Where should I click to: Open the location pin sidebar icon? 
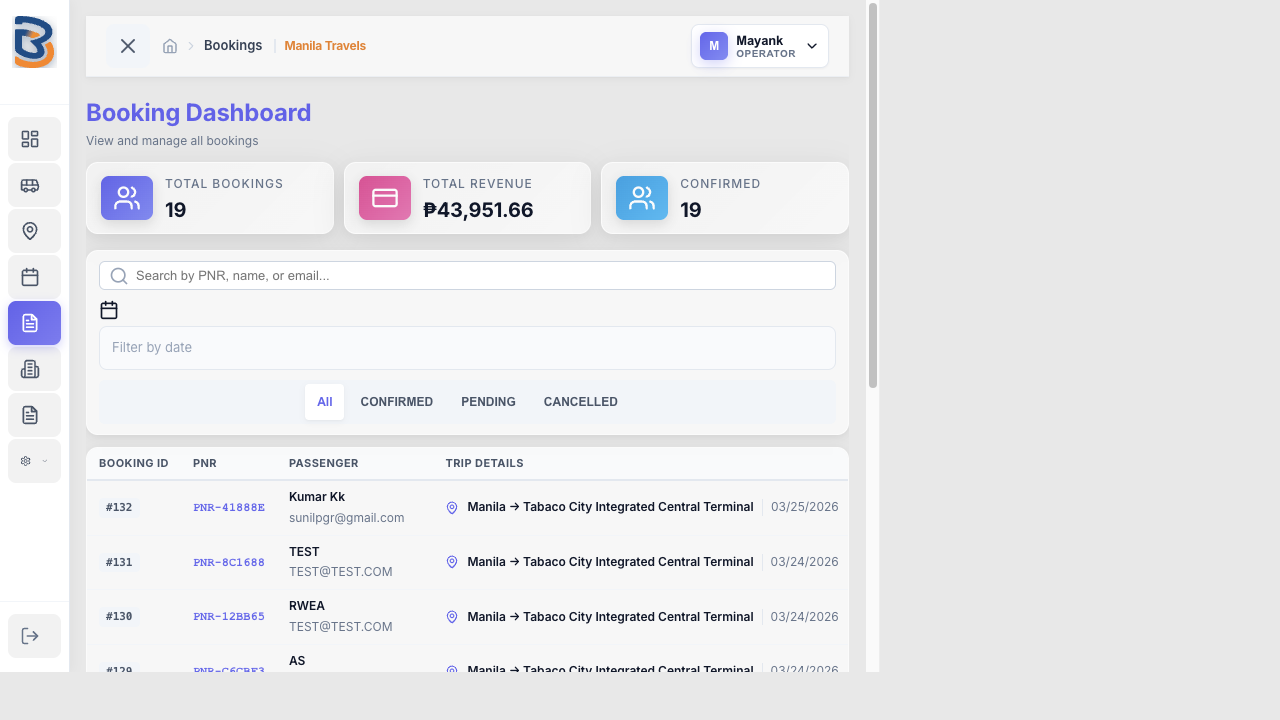[30, 231]
